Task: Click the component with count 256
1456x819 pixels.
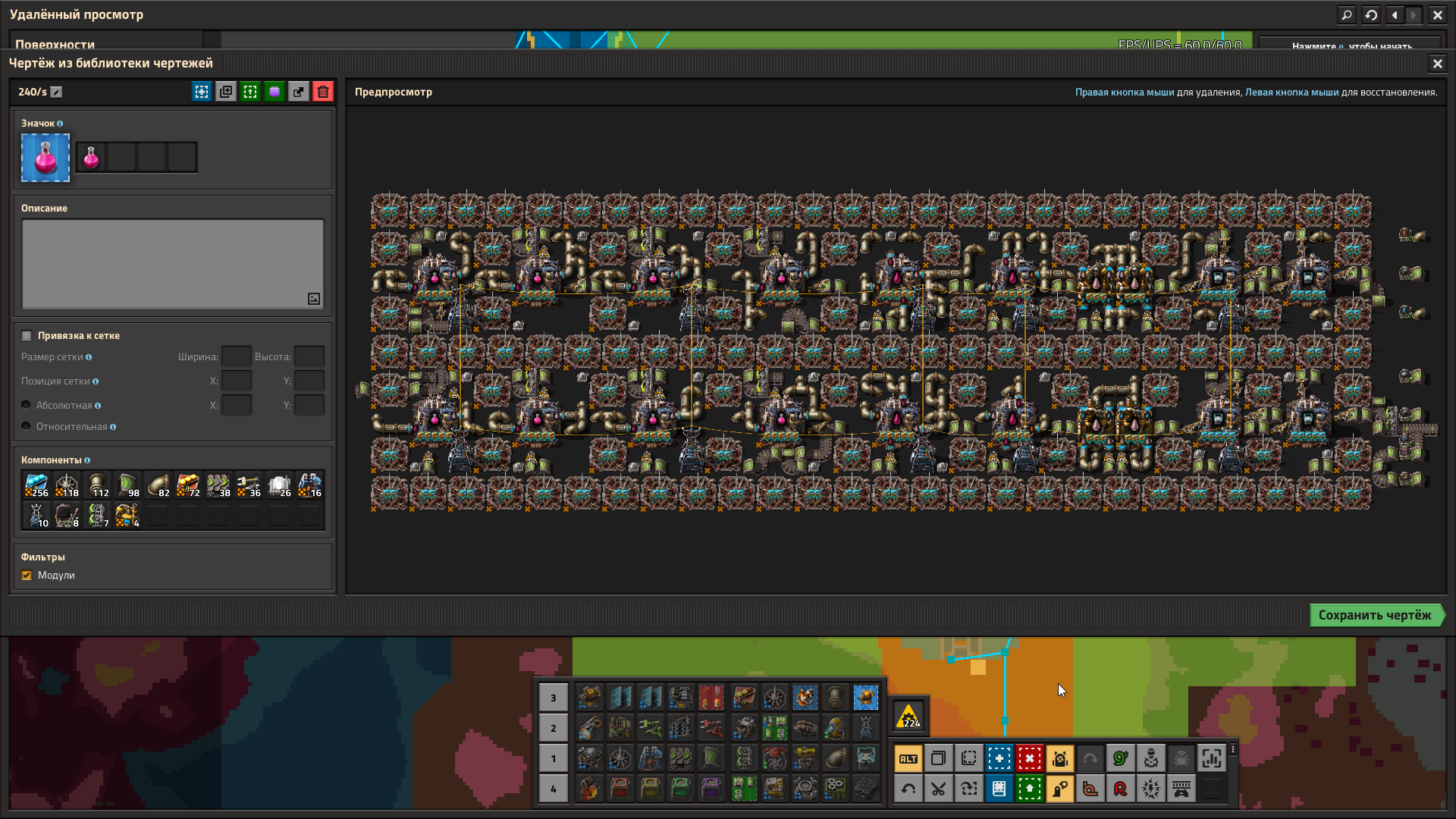Action: click(x=36, y=485)
